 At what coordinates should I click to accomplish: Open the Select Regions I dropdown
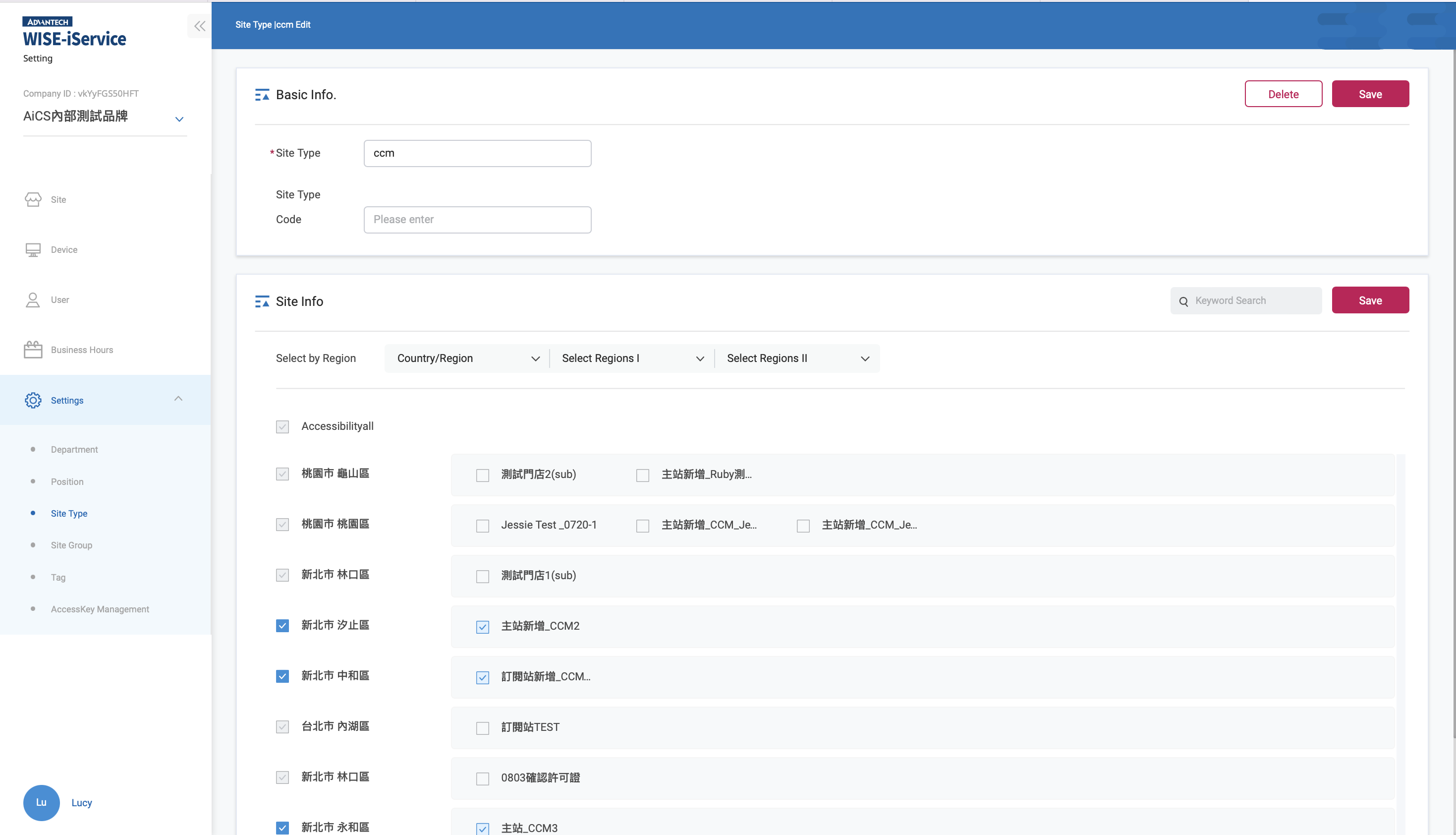pyautogui.click(x=631, y=358)
